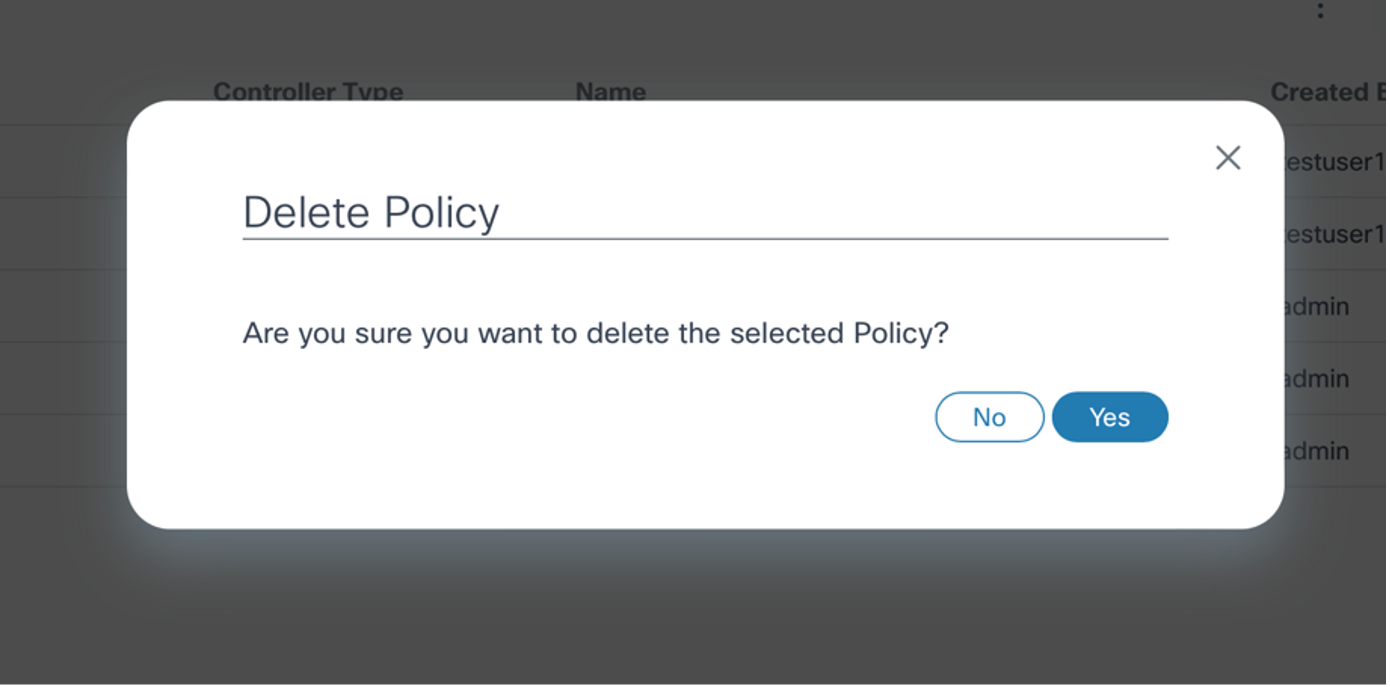Sort by the Controller Type column header
The width and height of the screenshot is (1390, 687).
click(x=308, y=92)
